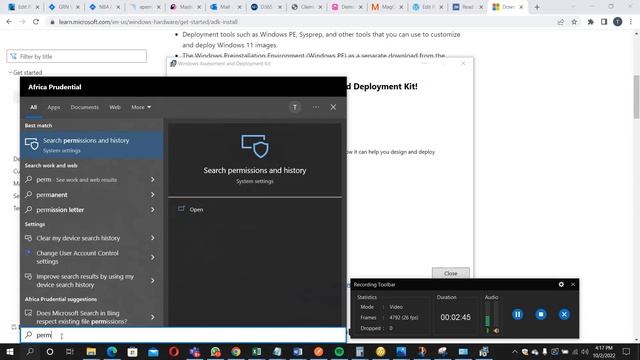The image size is (640, 360).
Task: Click the Filter by title field
Action: [x=77, y=56]
